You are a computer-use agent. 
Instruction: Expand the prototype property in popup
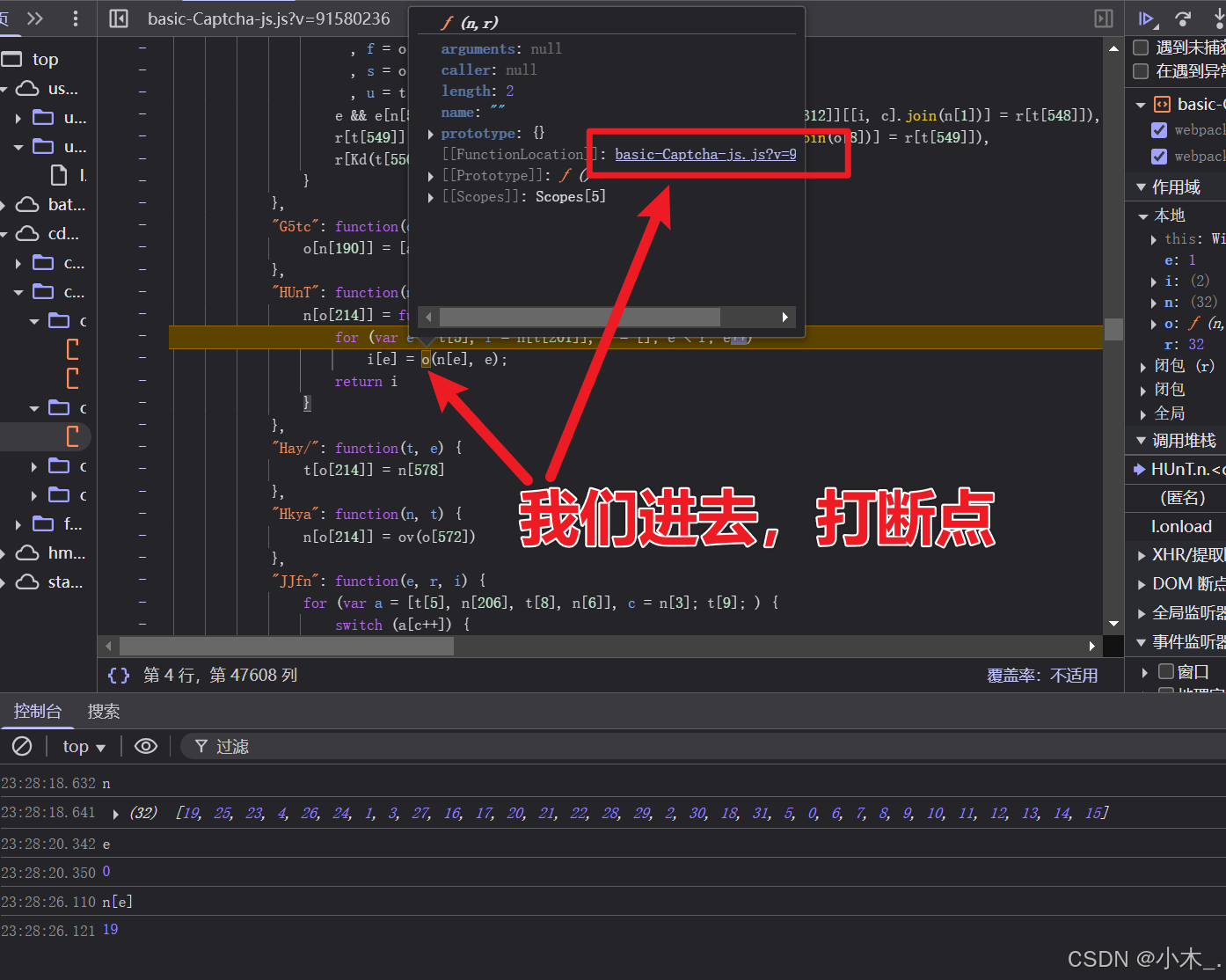[x=431, y=134]
